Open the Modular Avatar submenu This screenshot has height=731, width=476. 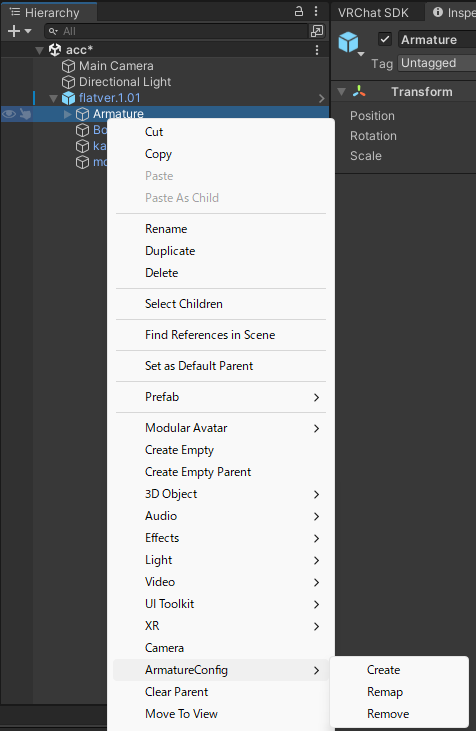coord(221,428)
